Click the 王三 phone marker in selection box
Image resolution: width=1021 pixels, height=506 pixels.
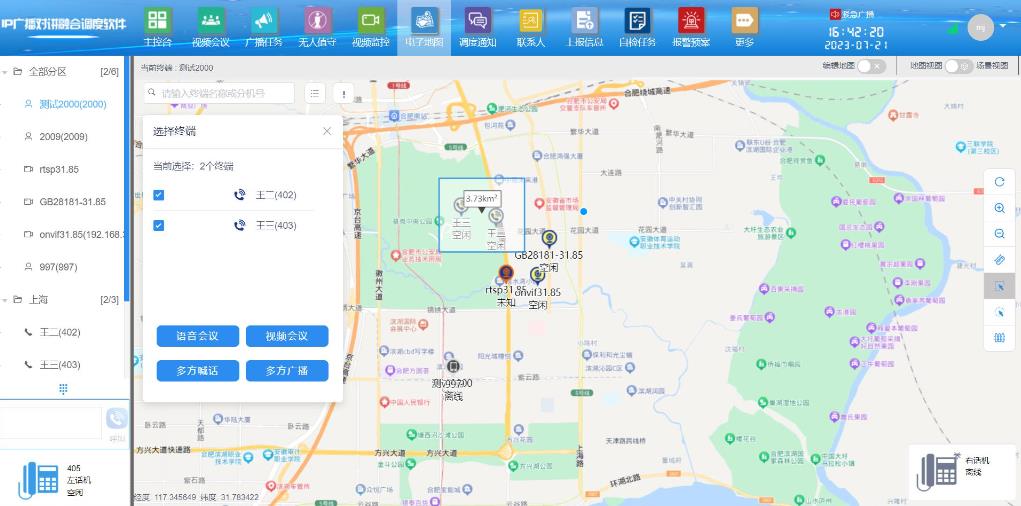pyautogui.click(x=496, y=217)
